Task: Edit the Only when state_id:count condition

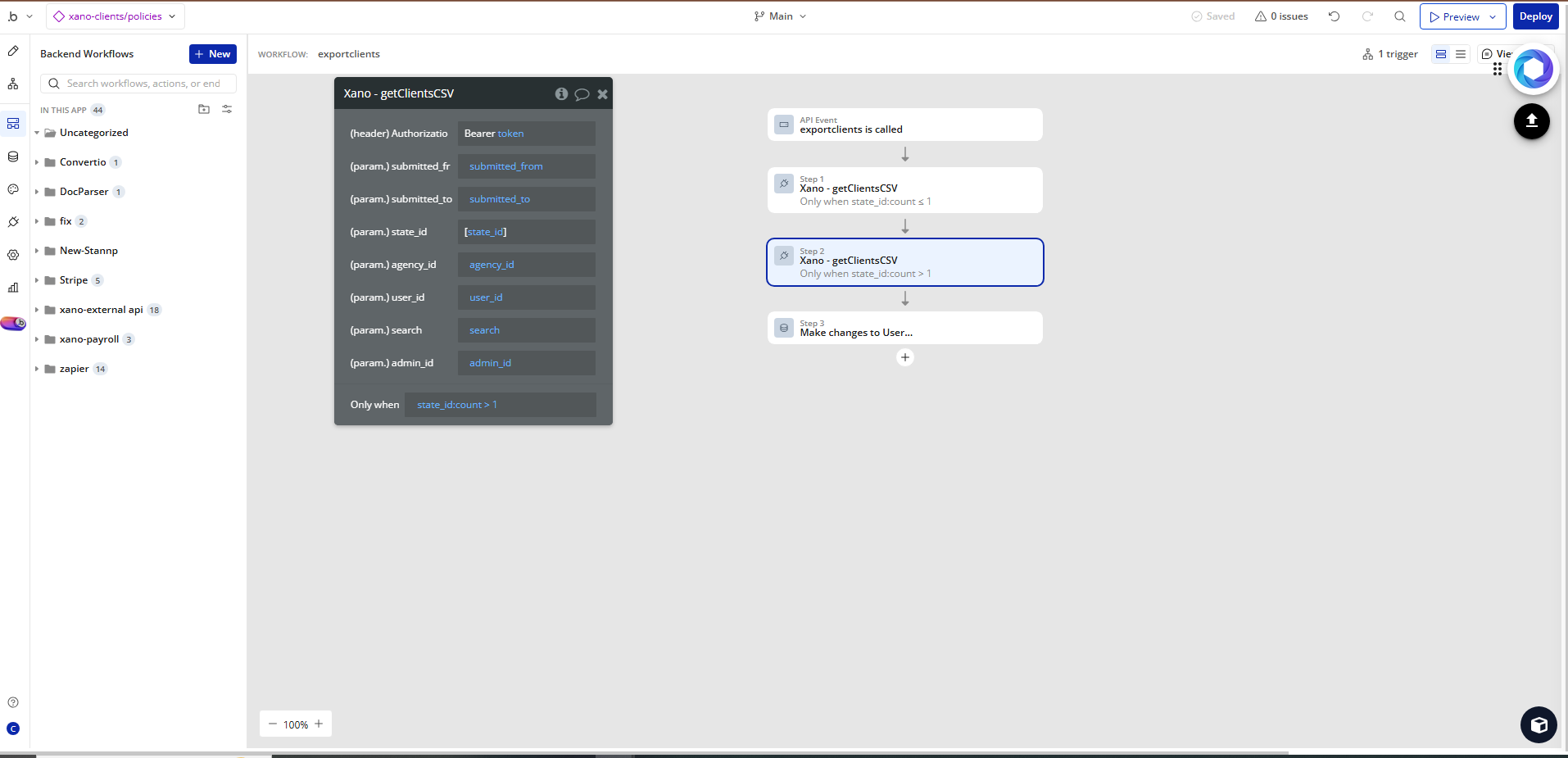Action: (501, 405)
